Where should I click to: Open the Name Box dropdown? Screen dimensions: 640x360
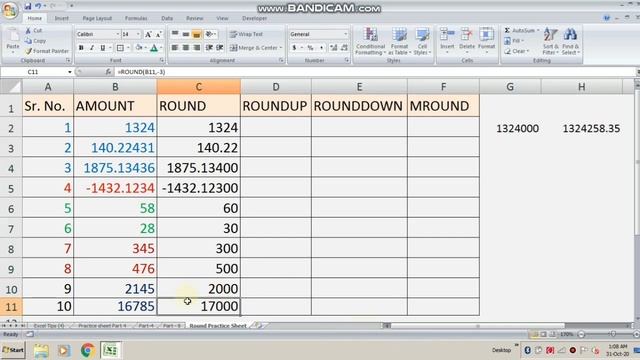point(70,72)
